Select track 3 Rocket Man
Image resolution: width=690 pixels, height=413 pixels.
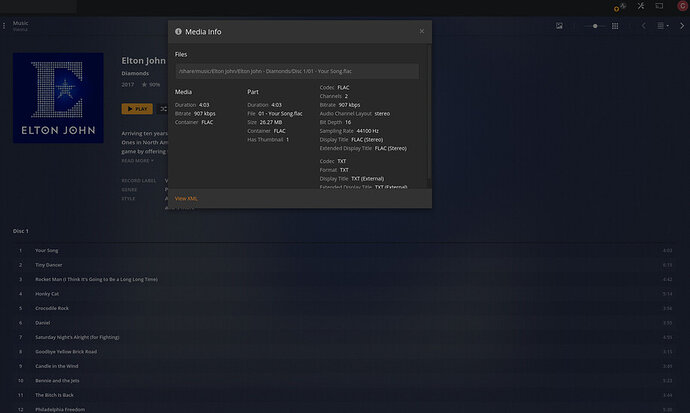(x=342, y=279)
